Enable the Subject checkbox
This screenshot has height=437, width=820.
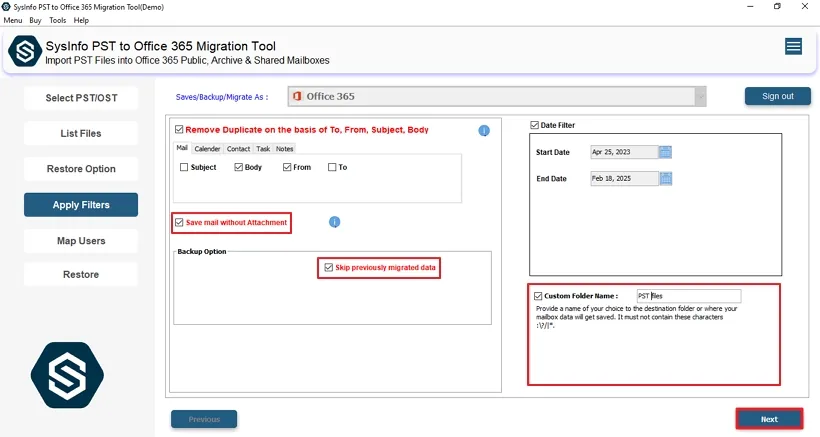184,168
